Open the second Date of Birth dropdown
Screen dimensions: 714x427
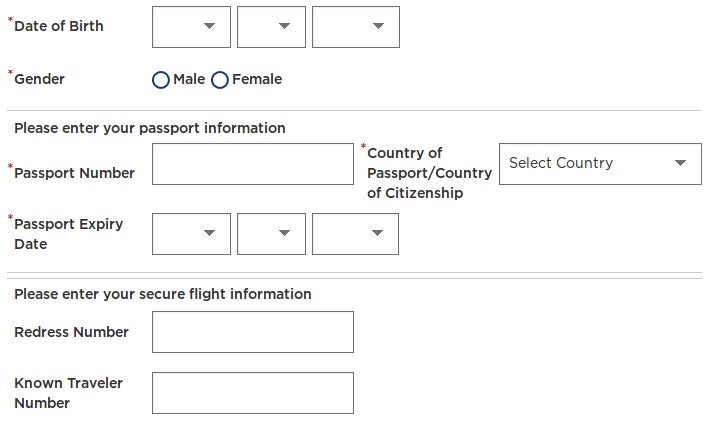pos(271,27)
